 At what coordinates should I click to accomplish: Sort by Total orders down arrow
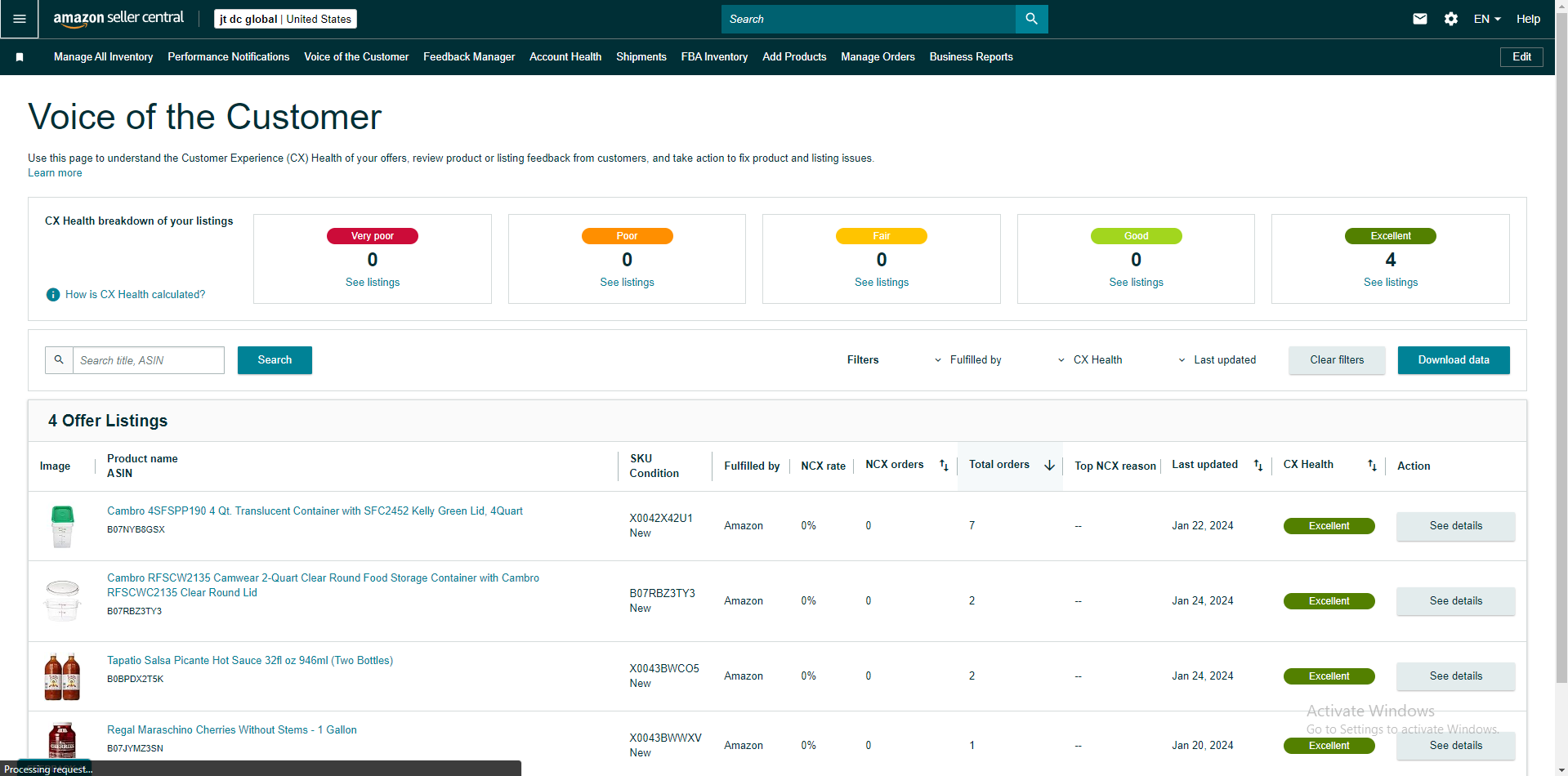point(1050,466)
